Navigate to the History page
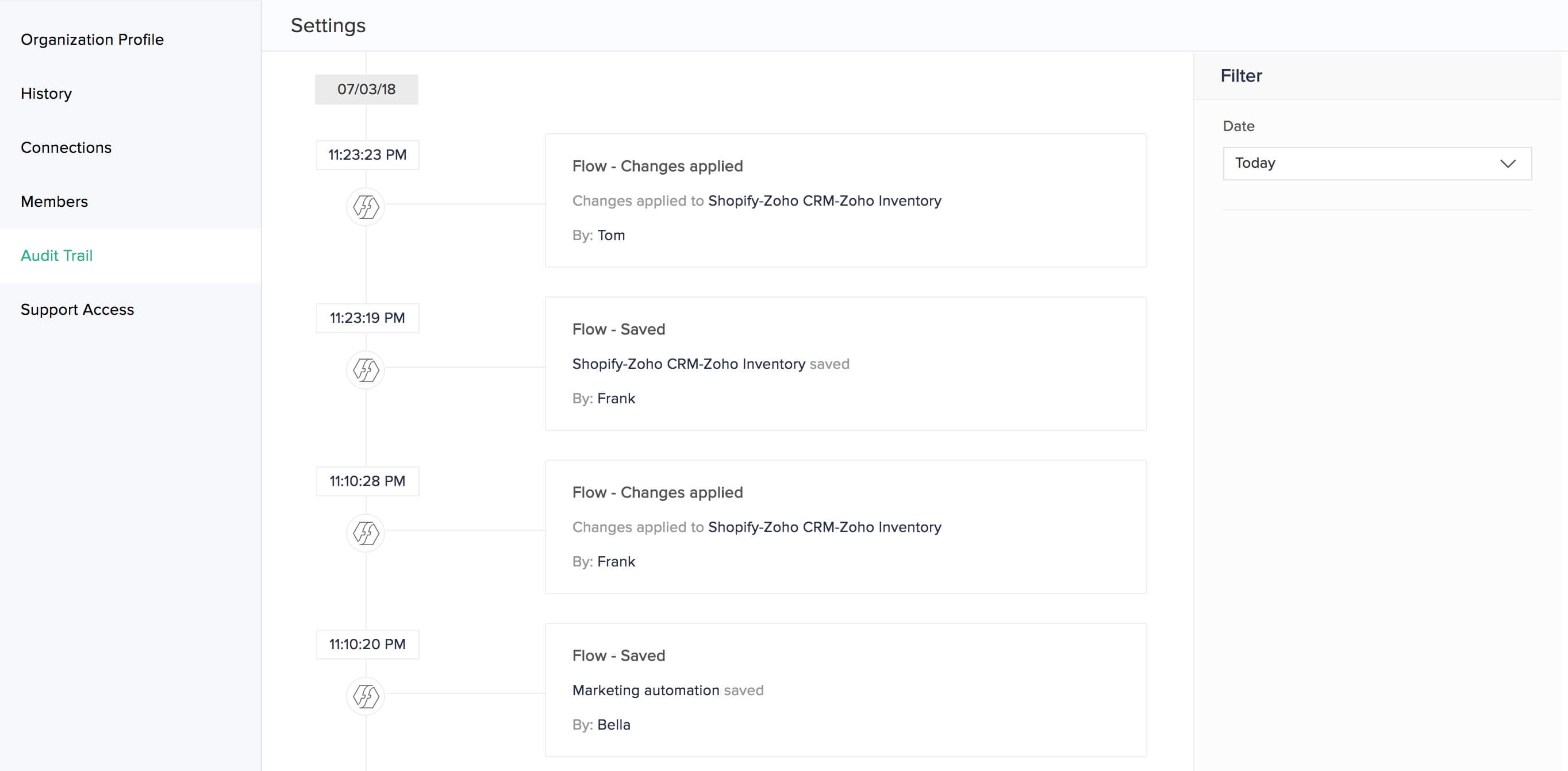 coord(45,93)
